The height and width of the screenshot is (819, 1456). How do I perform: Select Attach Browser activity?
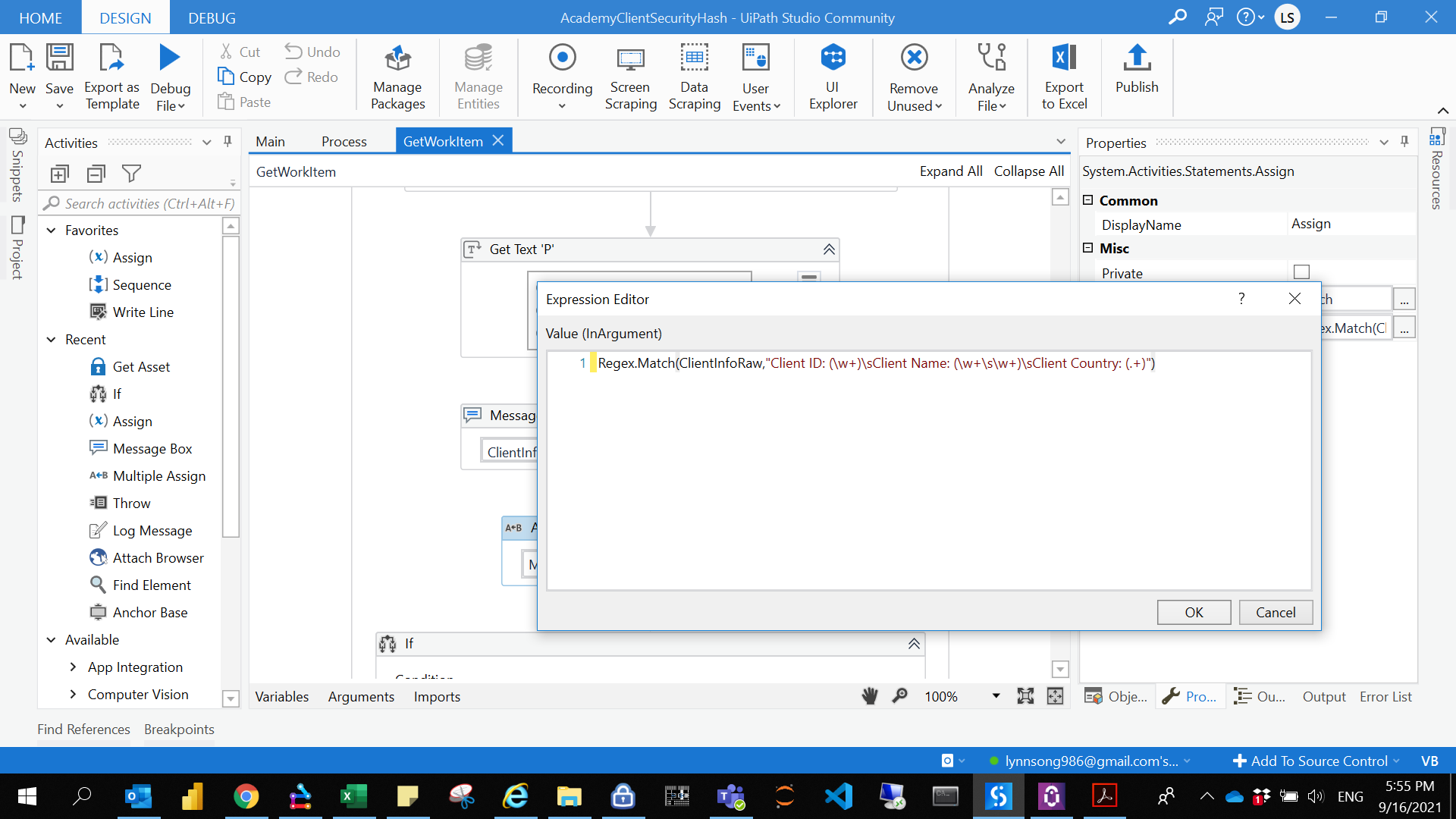coord(146,558)
